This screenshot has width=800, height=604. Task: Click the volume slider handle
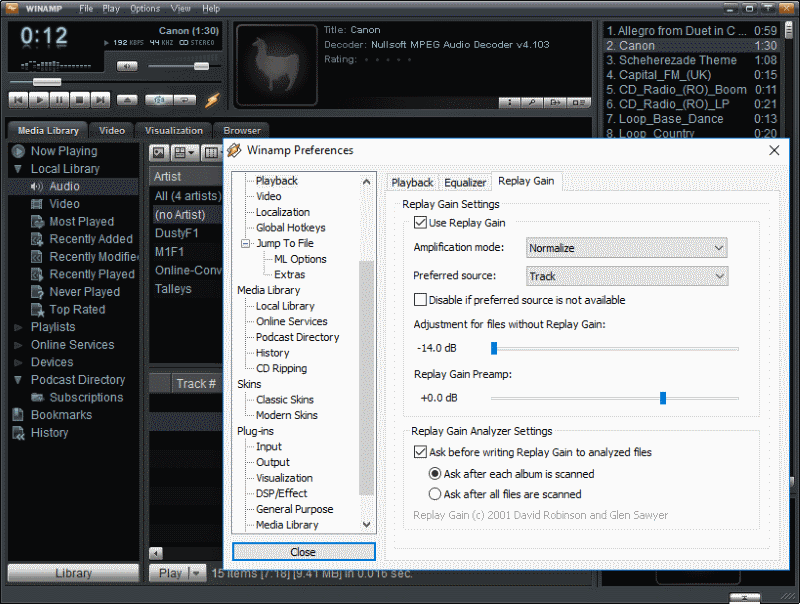coord(202,66)
